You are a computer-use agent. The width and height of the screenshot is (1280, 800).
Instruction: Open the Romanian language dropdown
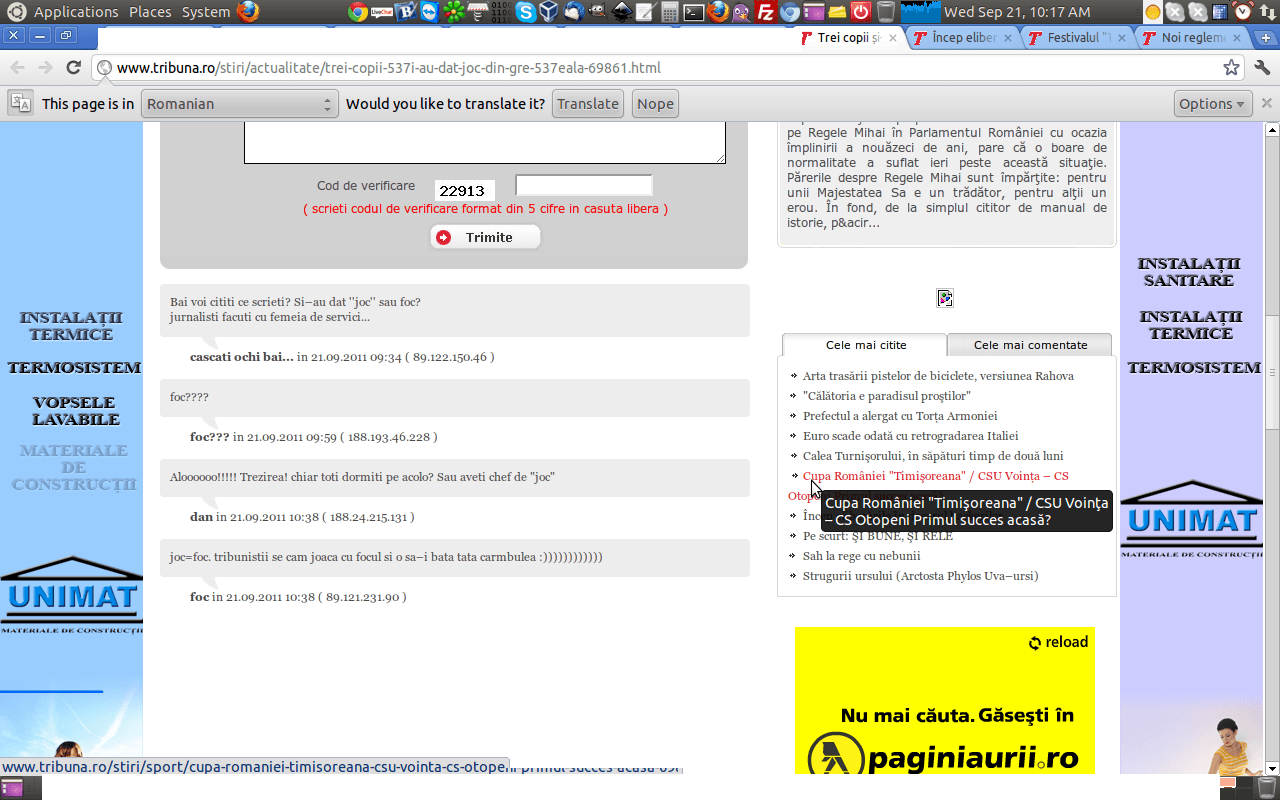point(239,104)
